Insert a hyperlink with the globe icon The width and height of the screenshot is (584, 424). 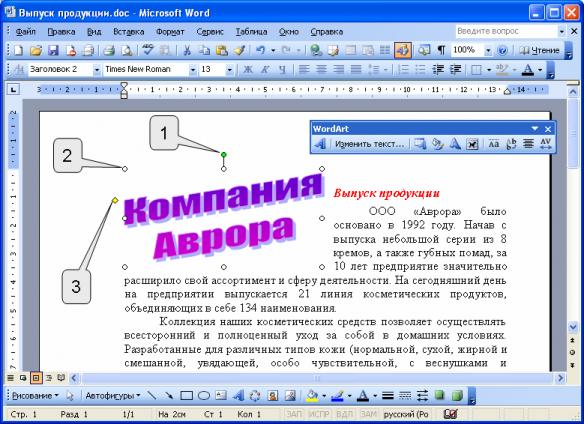(316, 50)
